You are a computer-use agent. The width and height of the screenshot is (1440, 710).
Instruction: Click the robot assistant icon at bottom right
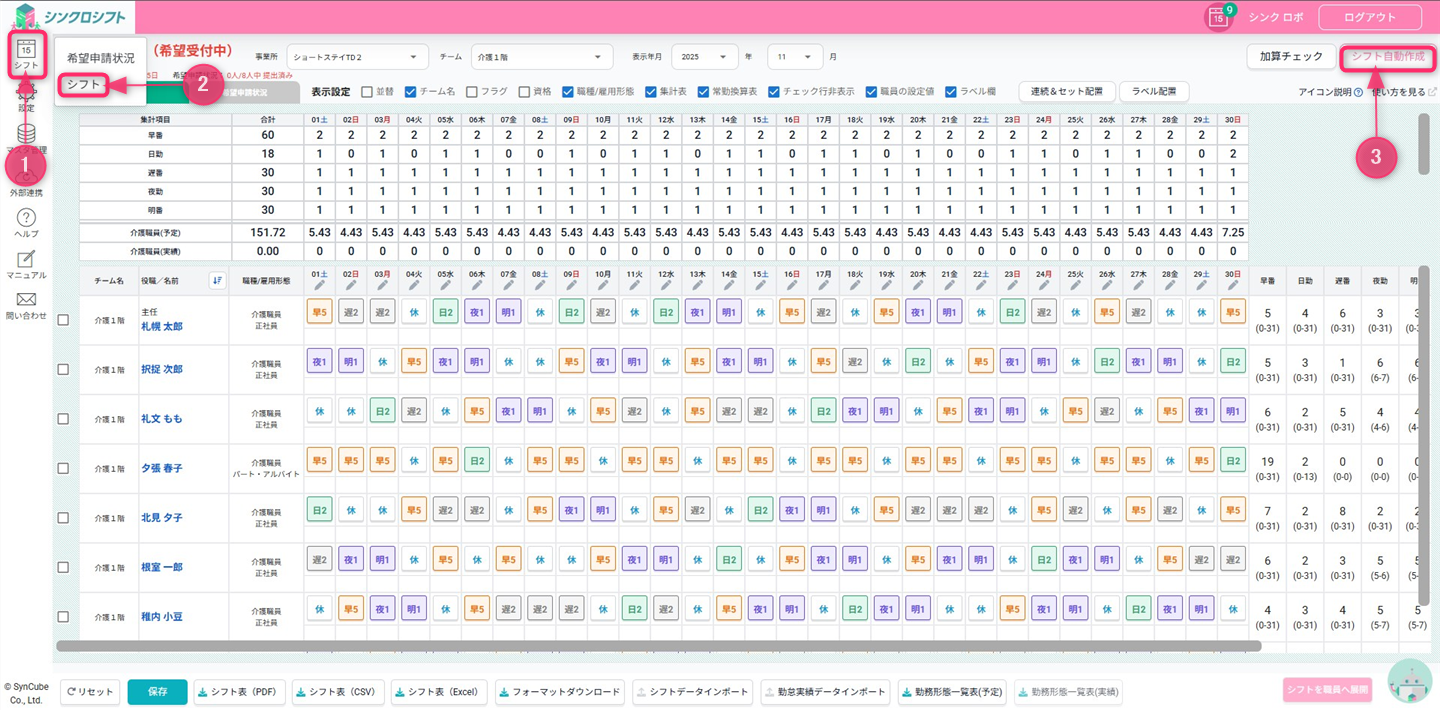(x=1409, y=682)
